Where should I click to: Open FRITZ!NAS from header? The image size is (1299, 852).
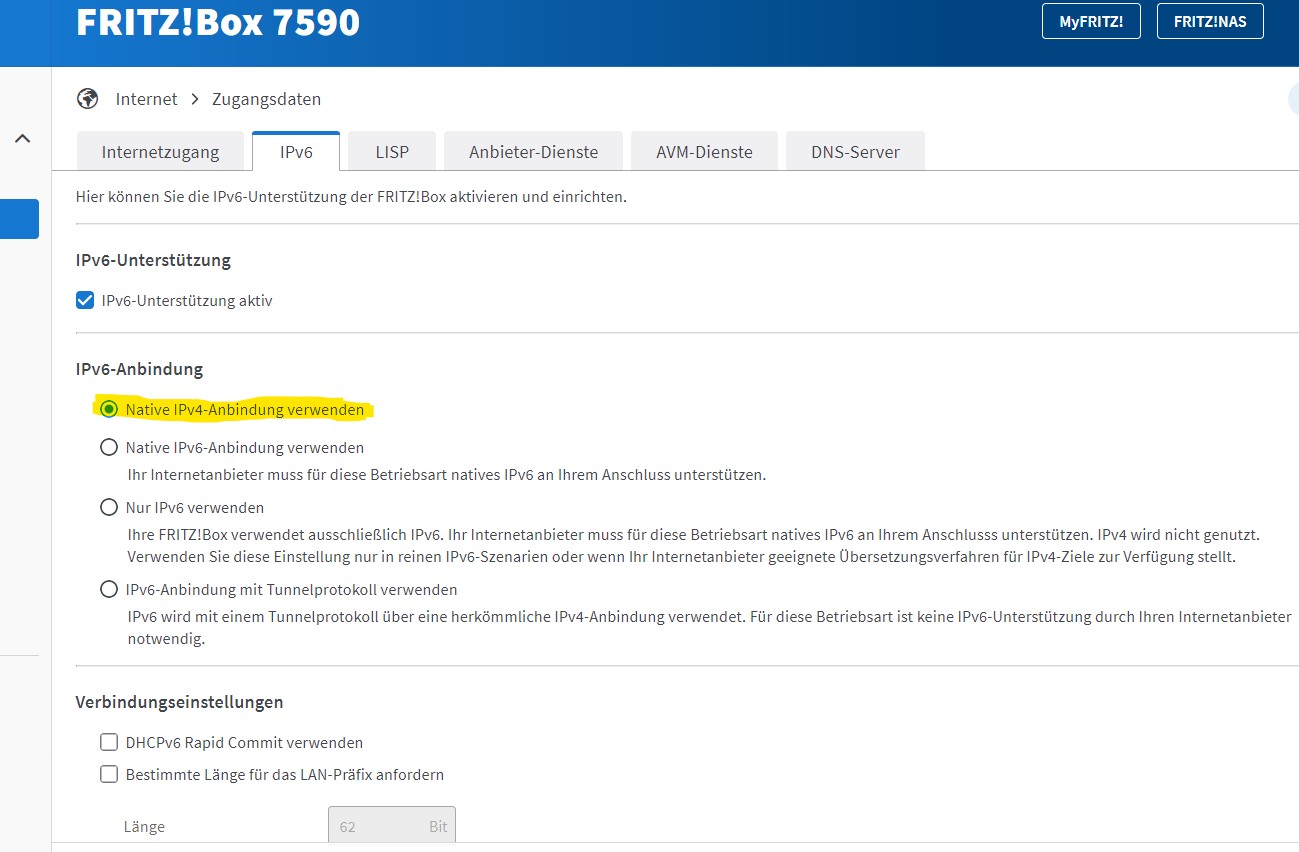(x=1210, y=21)
